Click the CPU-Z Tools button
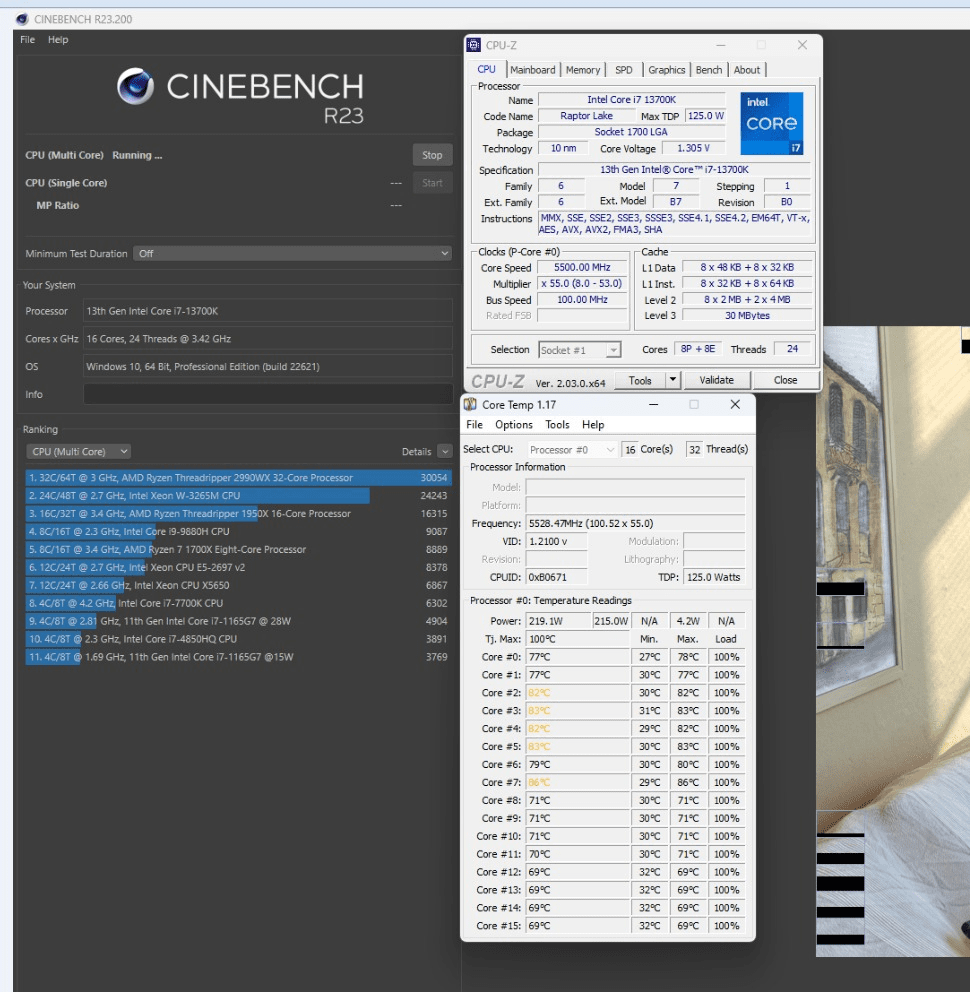Screen dimensions: 970x992 click(x=640, y=380)
